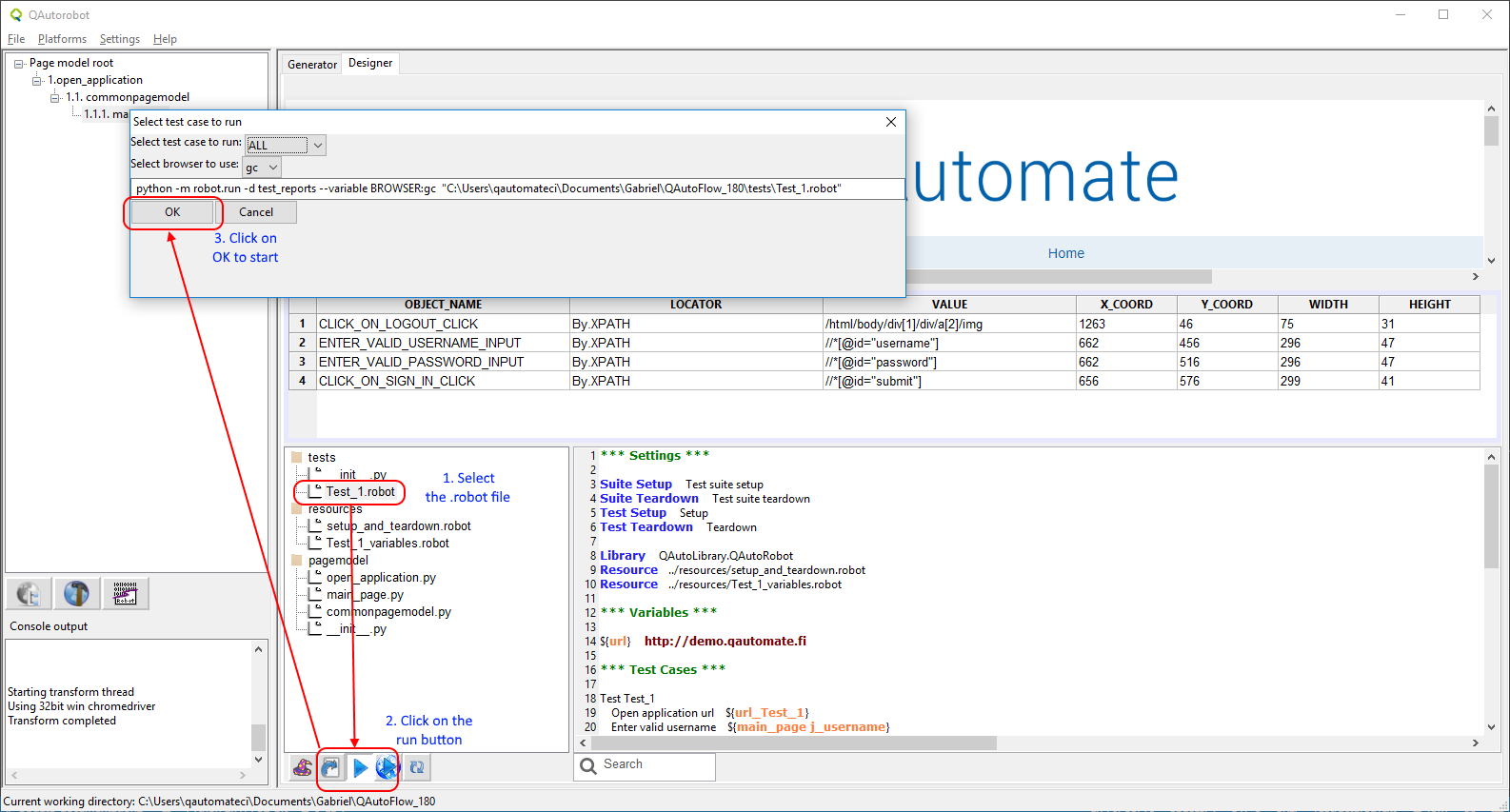Click the binary Robot generator icon
The height and width of the screenshot is (812, 1510).
point(125,594)
